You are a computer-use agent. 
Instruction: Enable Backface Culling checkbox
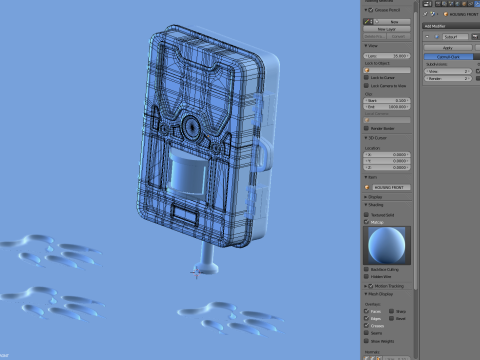(x=366, y=269)
